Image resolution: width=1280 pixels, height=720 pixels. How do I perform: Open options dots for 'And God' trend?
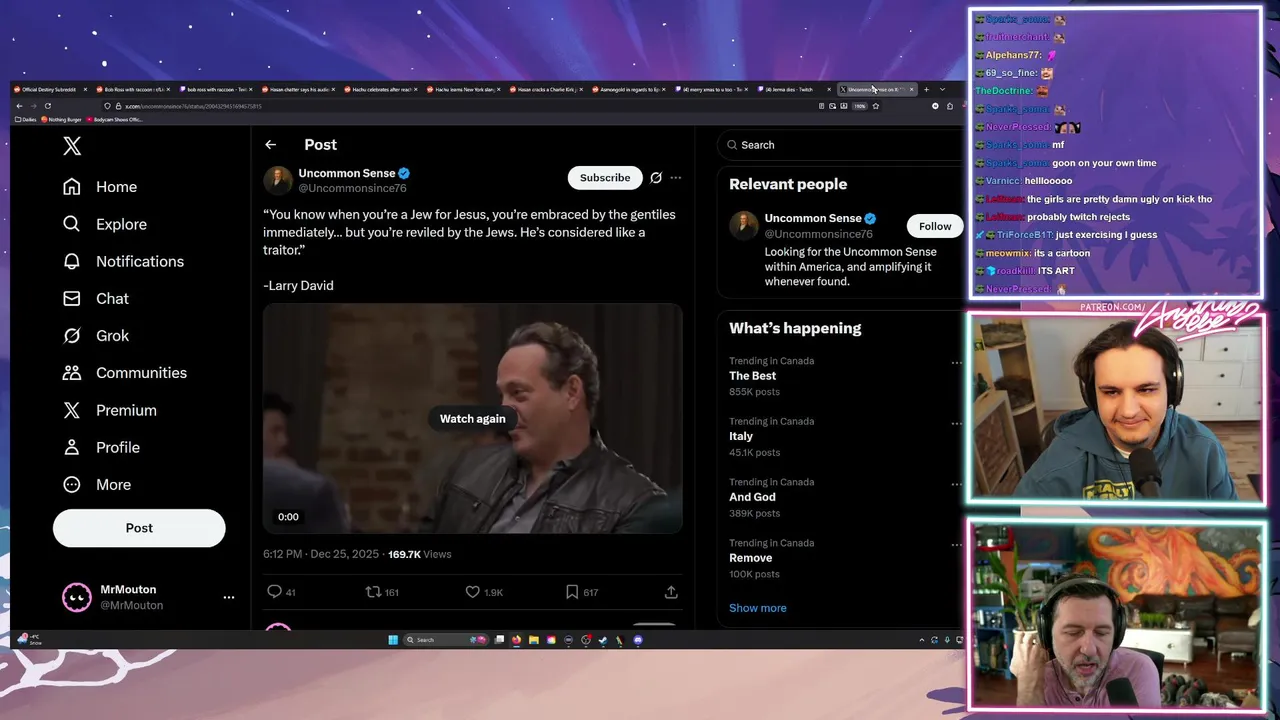click(956, 485)
